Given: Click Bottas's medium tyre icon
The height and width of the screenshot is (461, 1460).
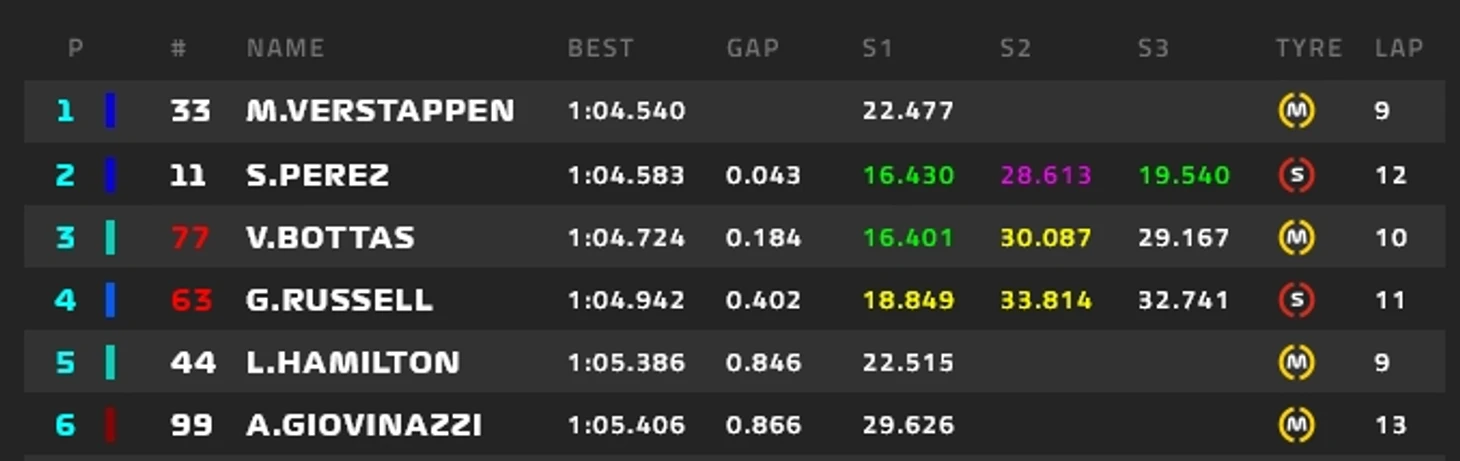Looking at the screenshot, I should coord(1297,238).
